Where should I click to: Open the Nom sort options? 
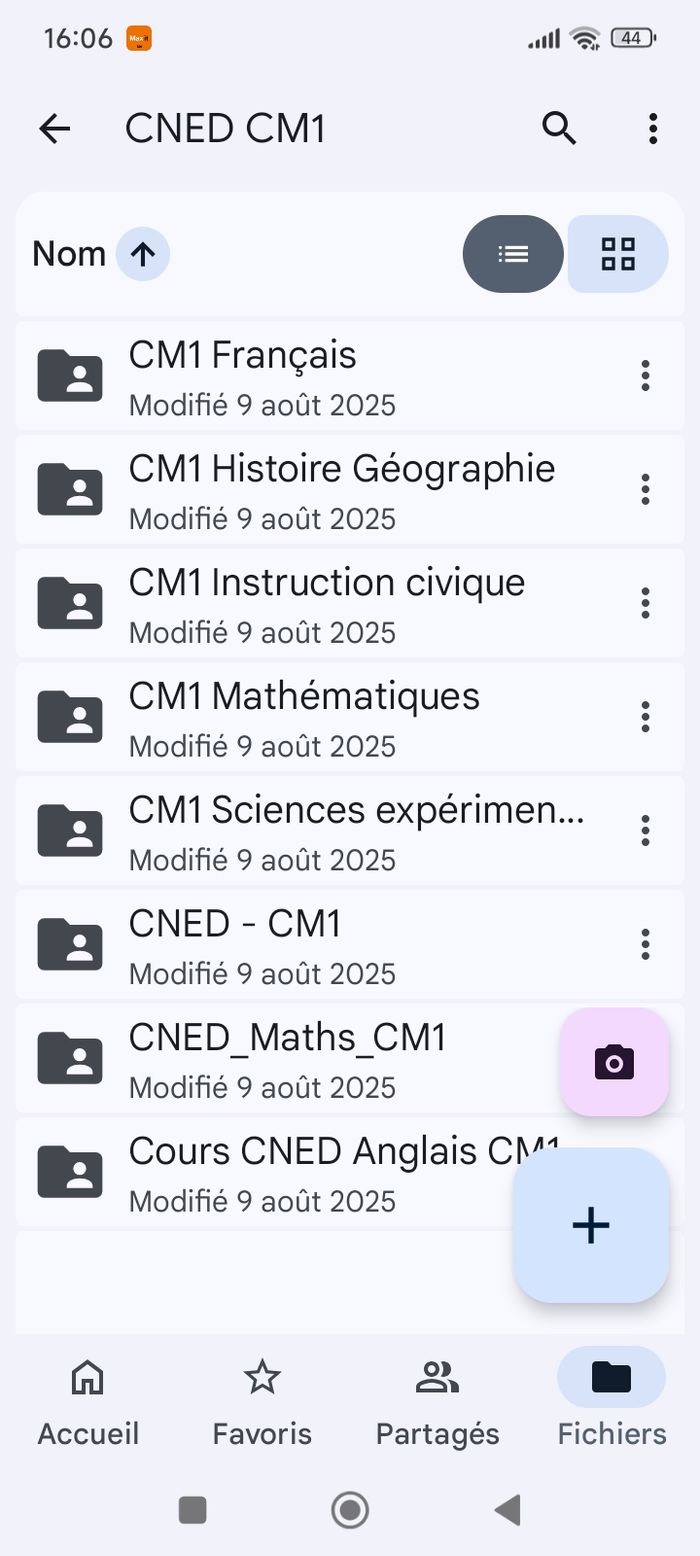[69, 254]
